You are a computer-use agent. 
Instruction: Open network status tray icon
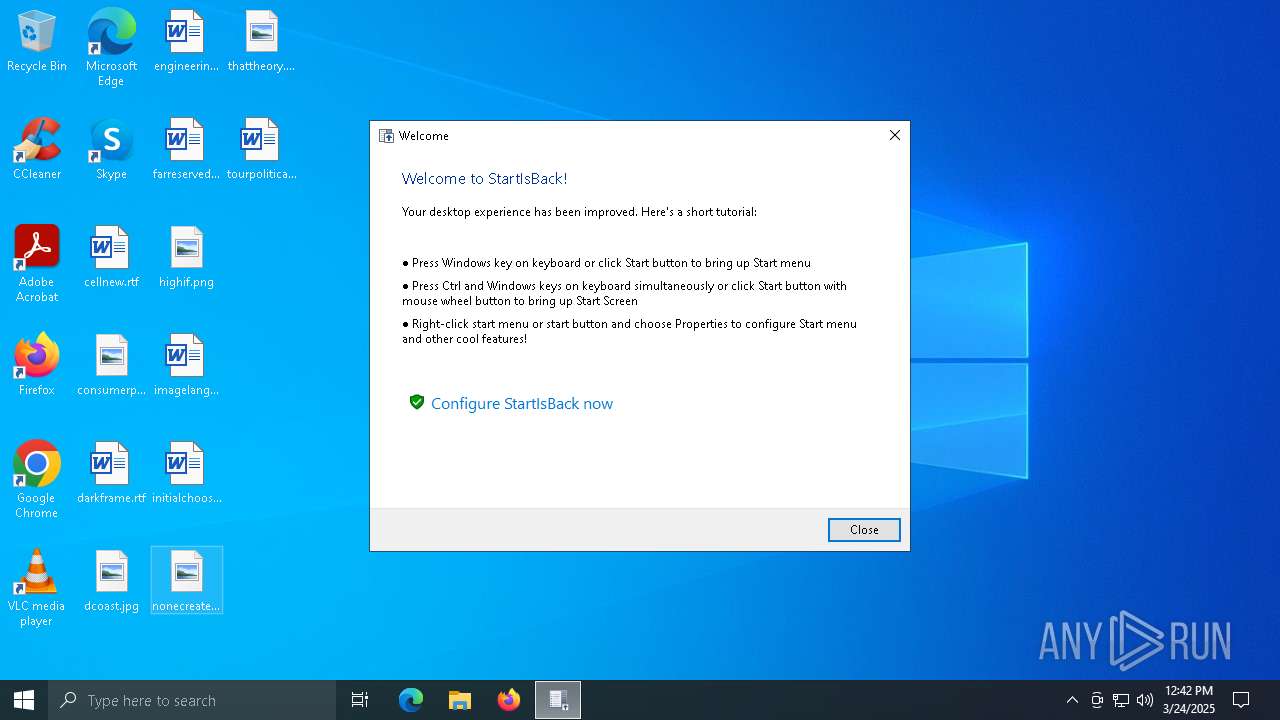1121,700
